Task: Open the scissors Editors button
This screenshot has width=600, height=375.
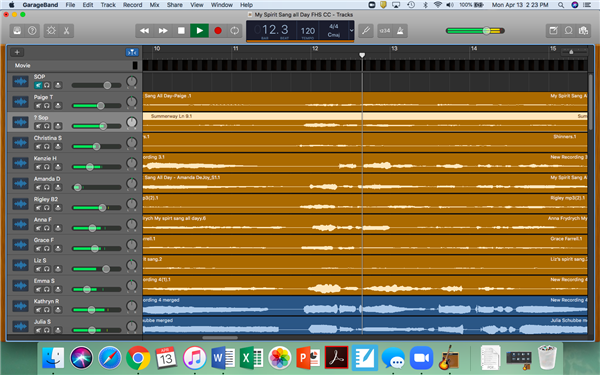Action: click(66, 31)
